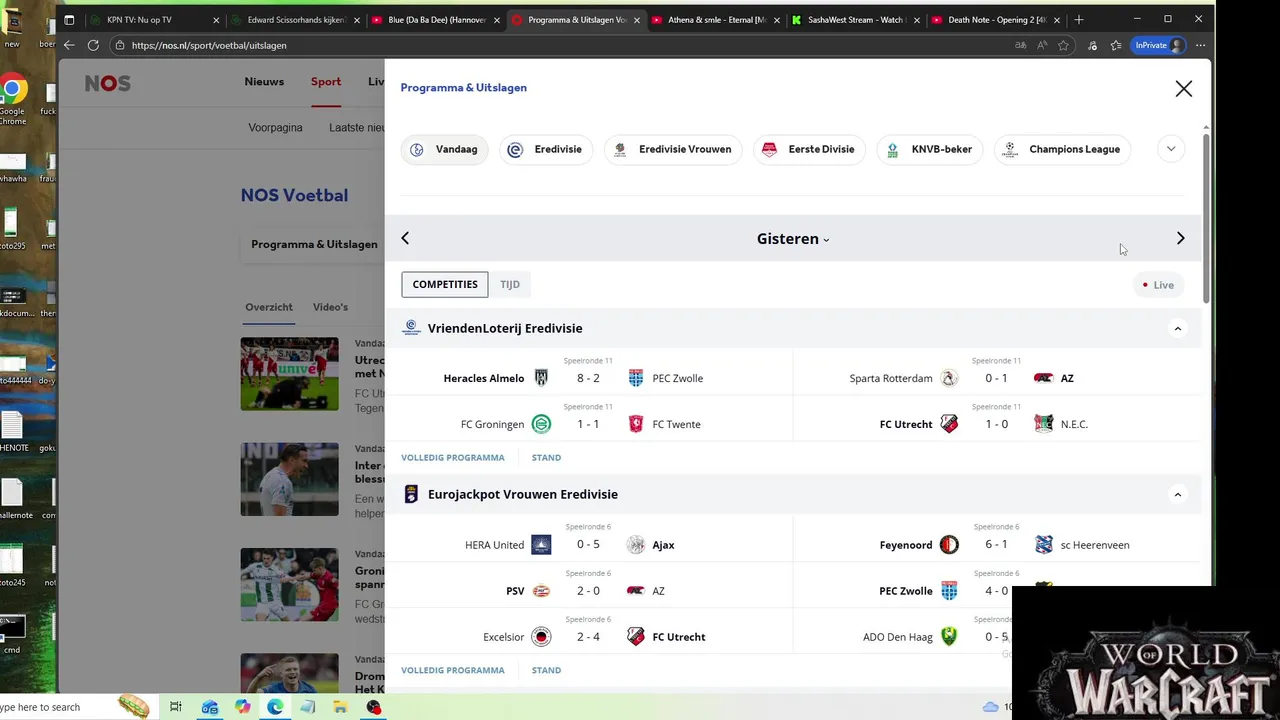Image resolution: width=1280 pixels, height=720 pixels.
Task: Select the KNVB-beker filter chip
Action: click(x=930, y=149)
